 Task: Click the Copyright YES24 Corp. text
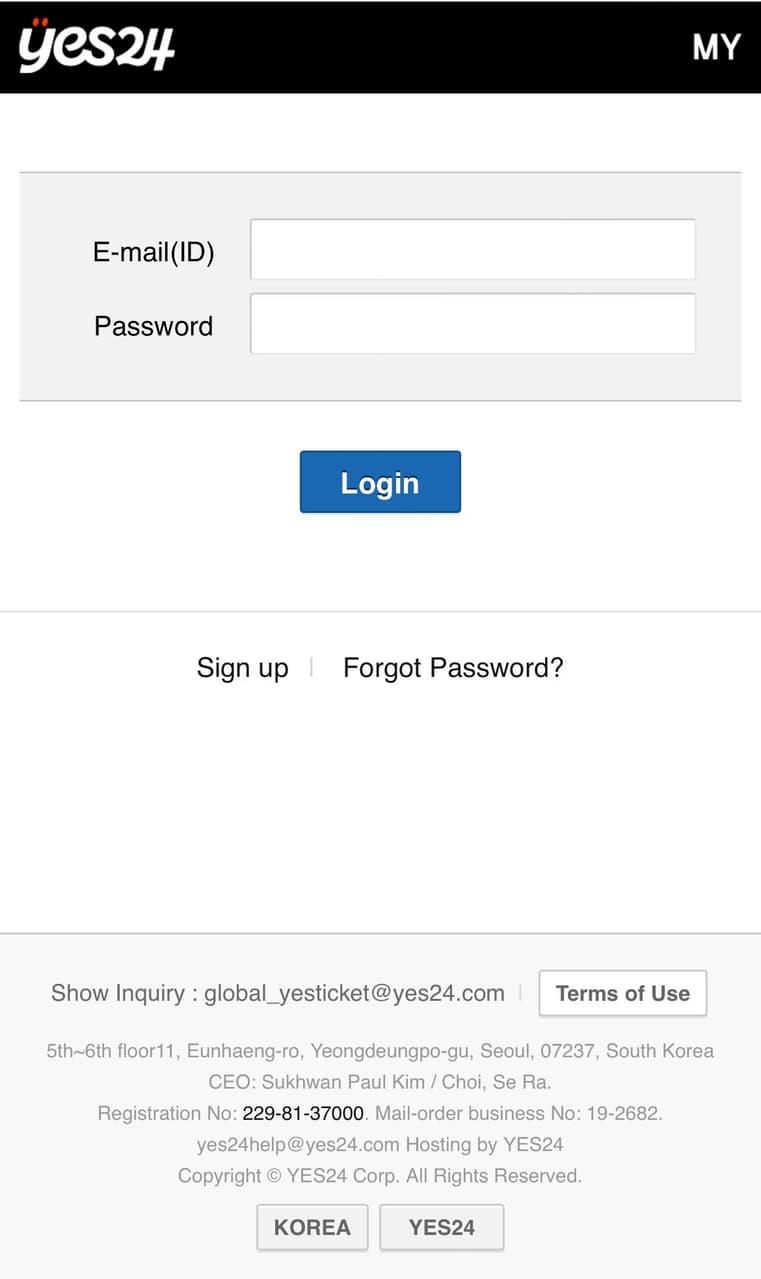tap(380, 1176)
